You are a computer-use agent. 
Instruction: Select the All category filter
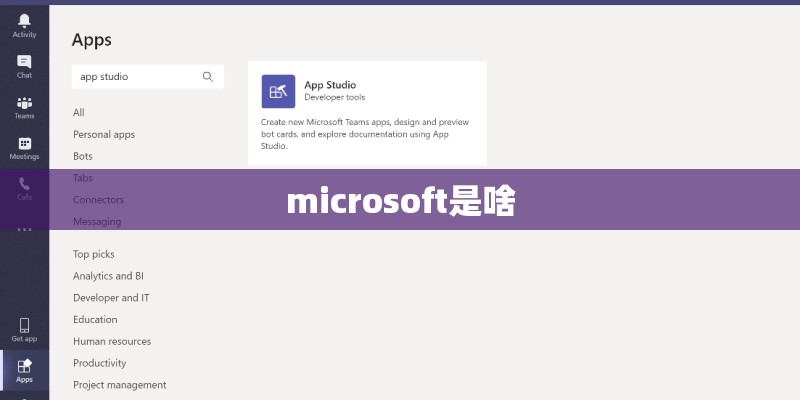(x=79, y=112)
